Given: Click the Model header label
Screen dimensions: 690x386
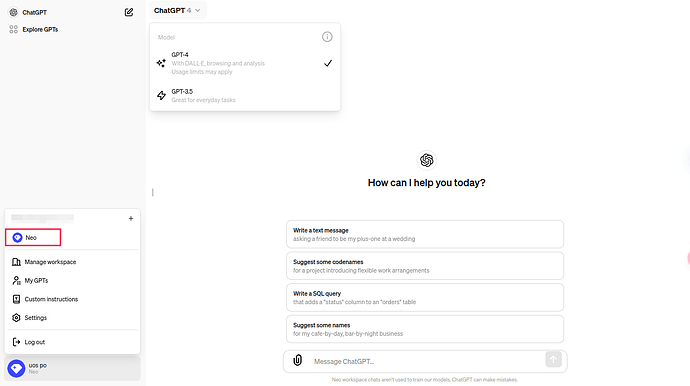Looking at the screenshot, I should pos(166,37).
